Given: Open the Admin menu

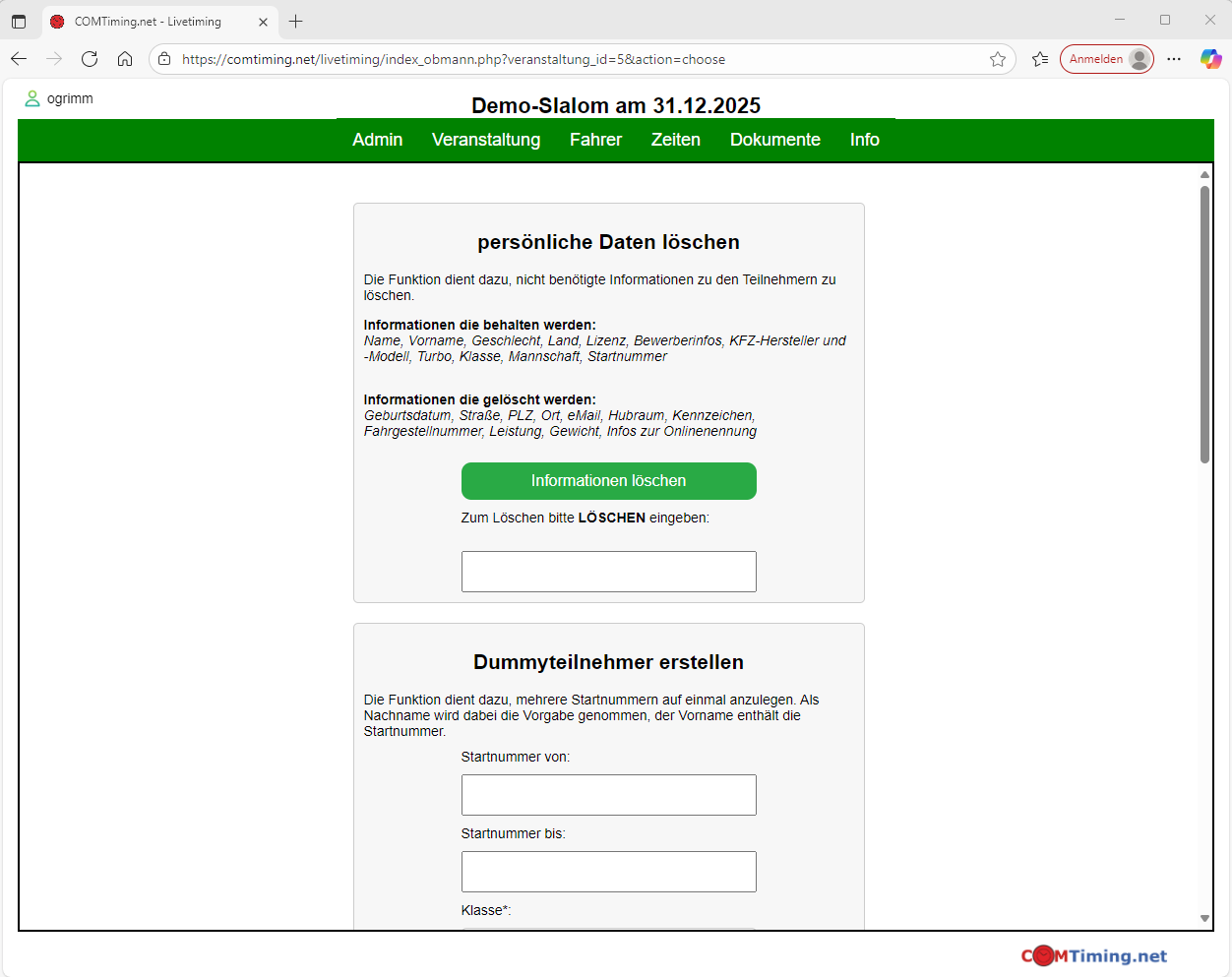Looking at the screenshot, I should (x=377, y=140).
